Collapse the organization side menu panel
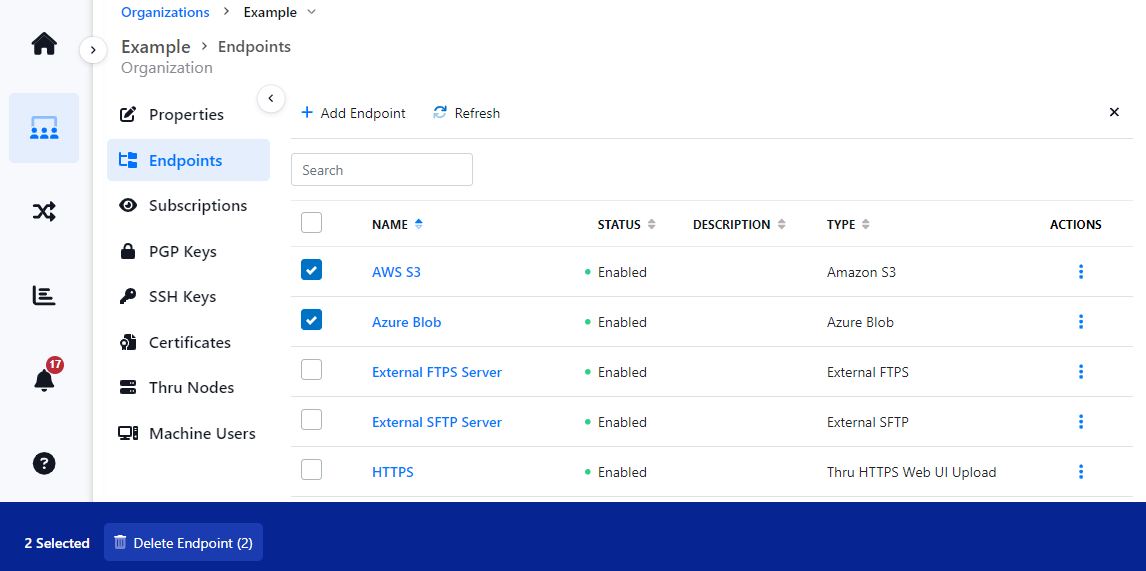This screenshot has height=571, width=1146. point(271,98)
